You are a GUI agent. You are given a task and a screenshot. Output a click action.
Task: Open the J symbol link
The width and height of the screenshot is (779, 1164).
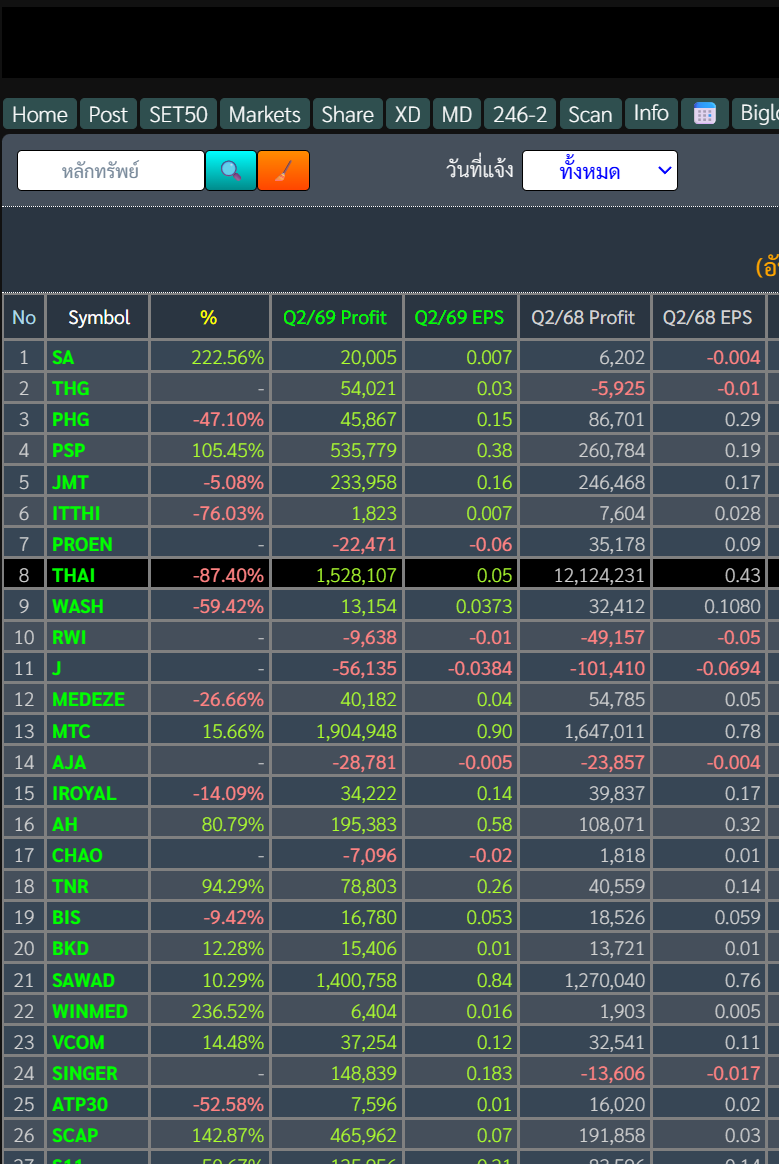pyautogui.click(x=56, y=669)
